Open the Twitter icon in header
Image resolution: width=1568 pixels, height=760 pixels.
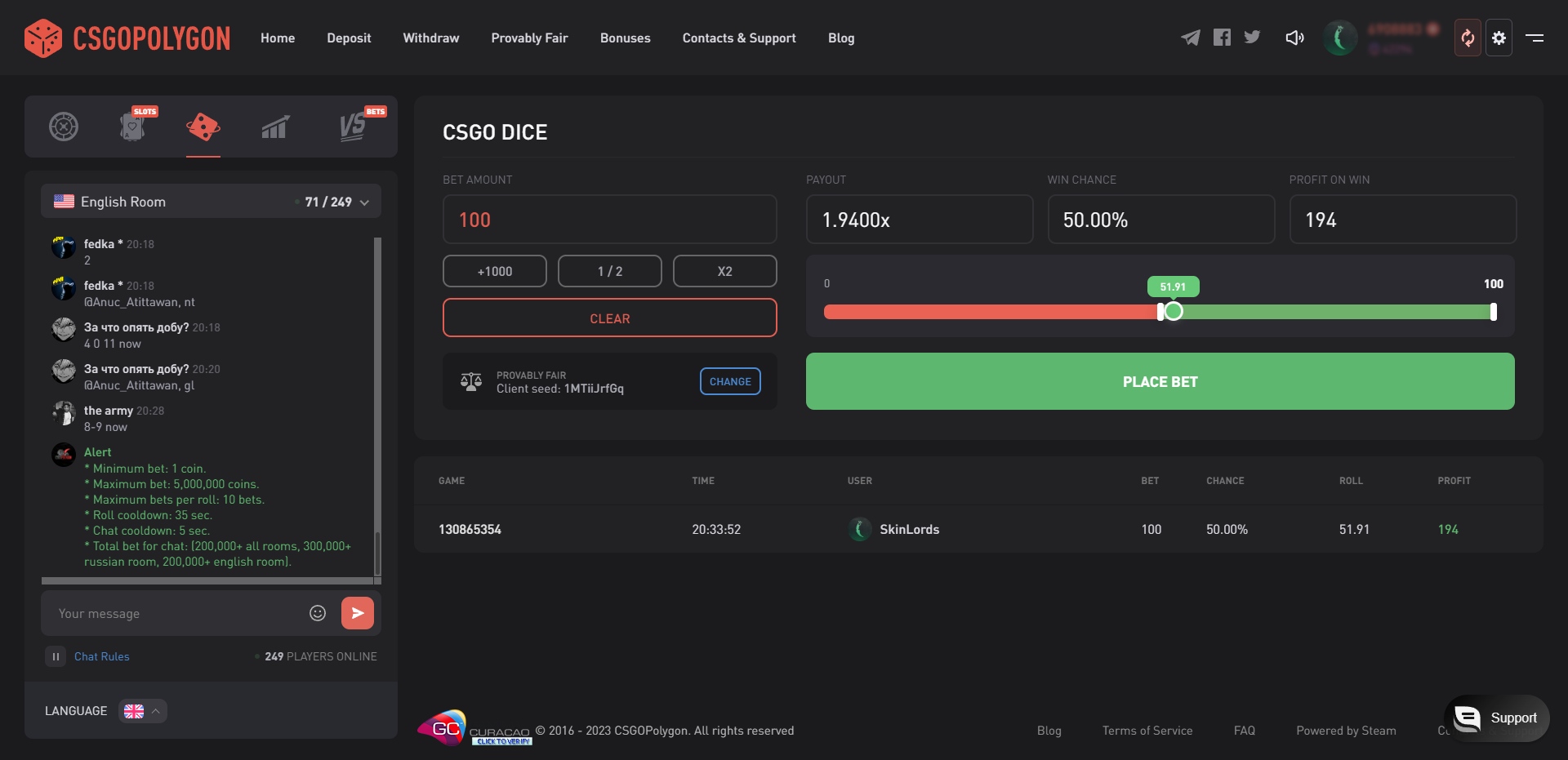[1252, 37]
